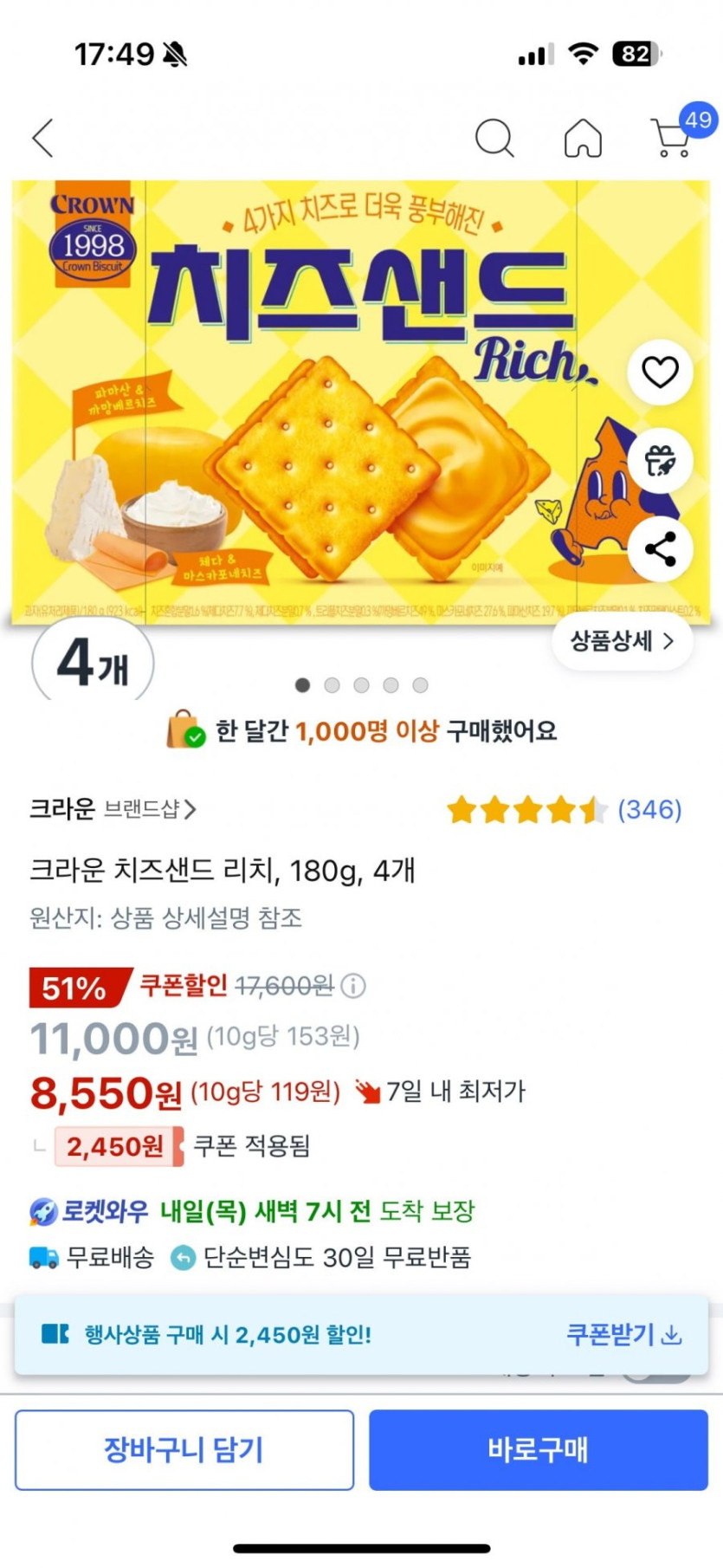
Task: Tap 쿠폰받기 to get coupon
Action: (x=610, y=1335)
